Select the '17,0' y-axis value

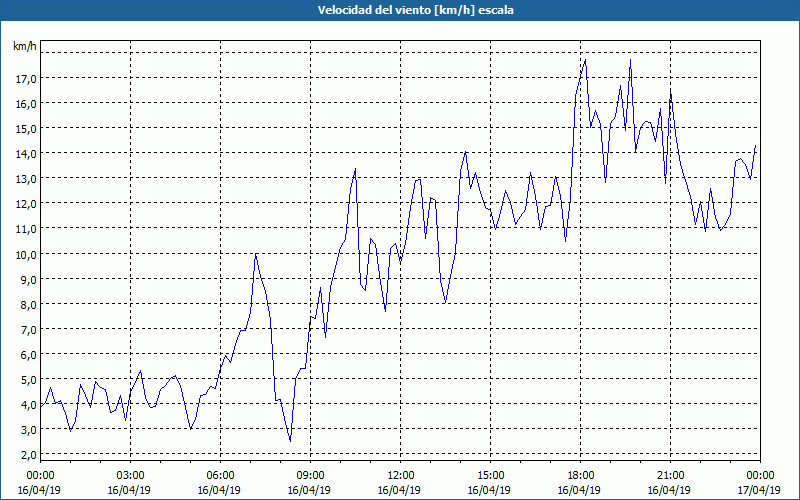[27, 79]
